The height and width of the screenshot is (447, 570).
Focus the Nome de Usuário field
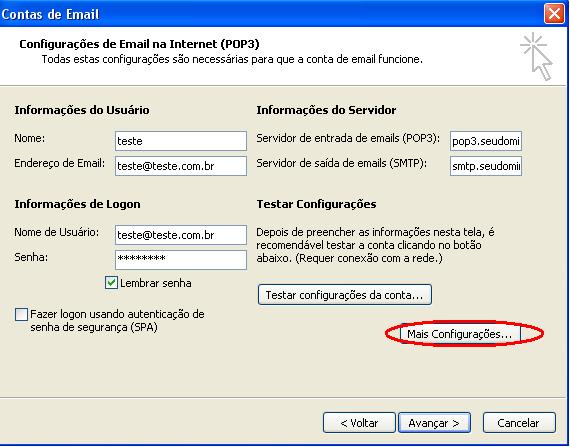(x=181, y=235)
